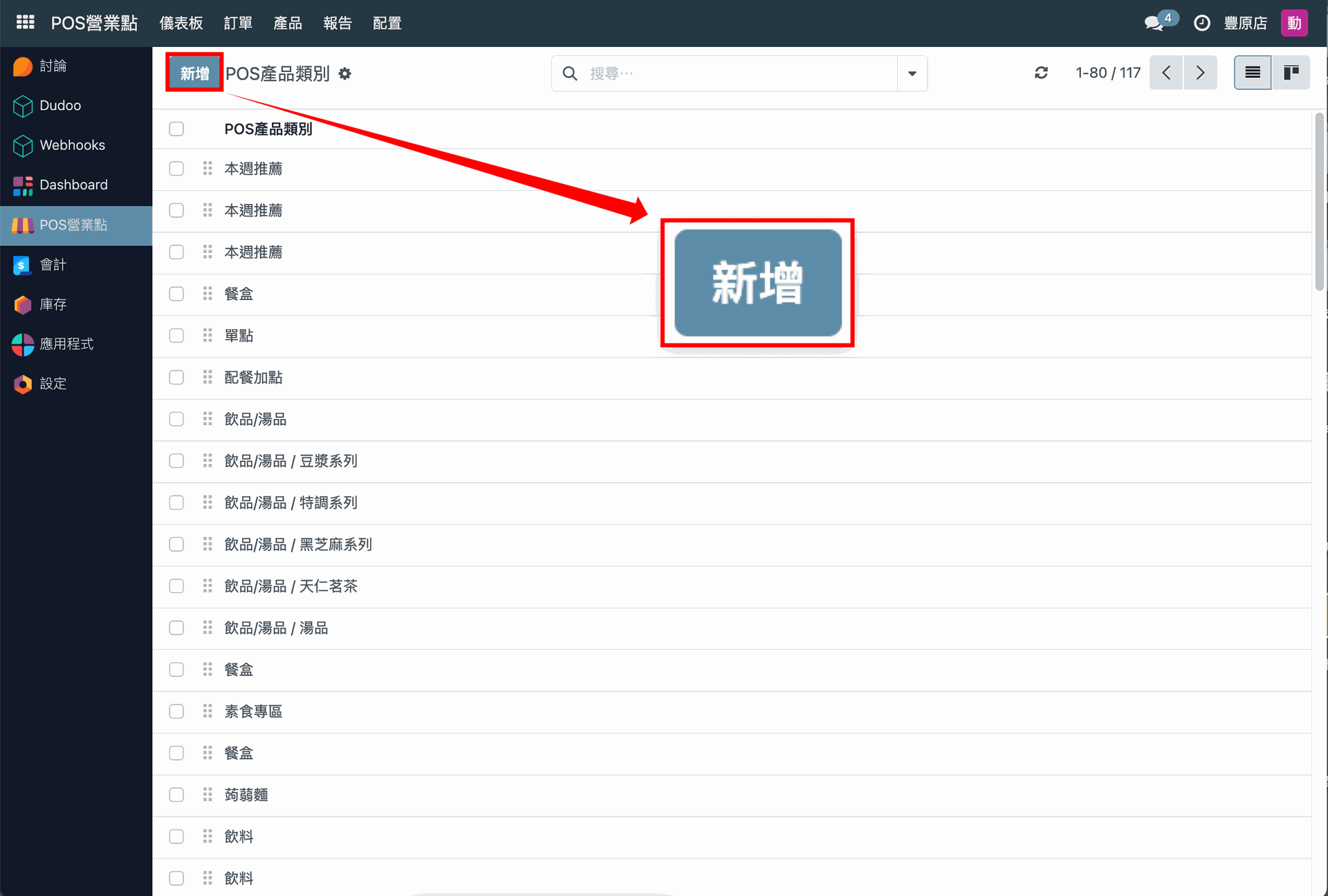The image size is (1328, 896).
Task: Go to next page of records
Action: pos(1200,73)
